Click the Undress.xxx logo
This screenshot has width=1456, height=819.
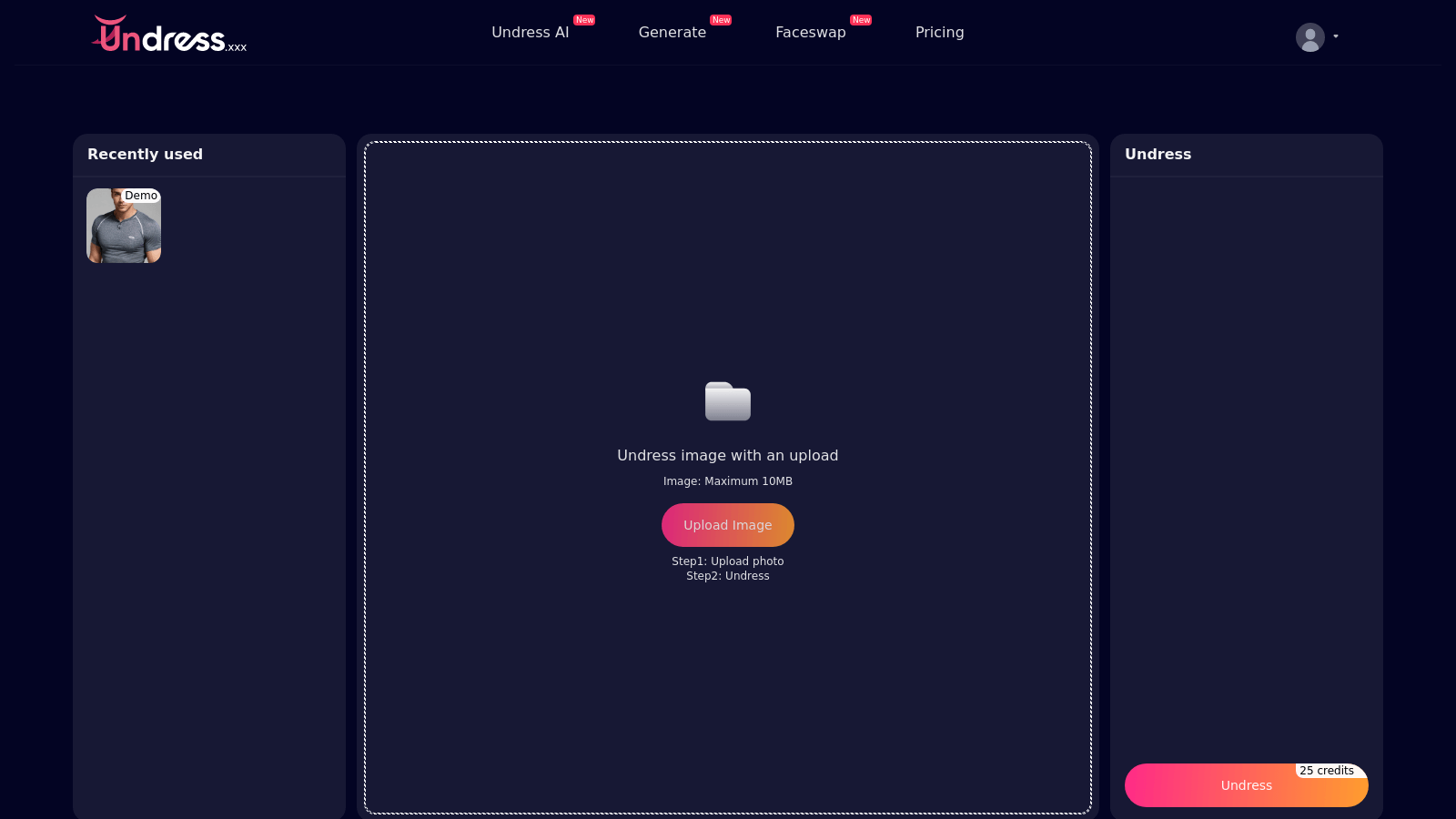pyautogui.click(x=169, y=34)
